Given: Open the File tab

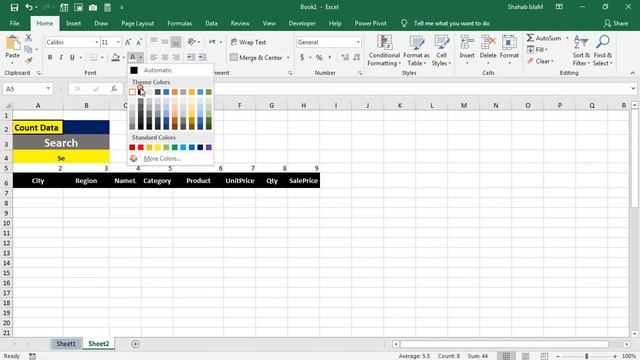Looking at the screenshot, I should click(x=14, y=23).
